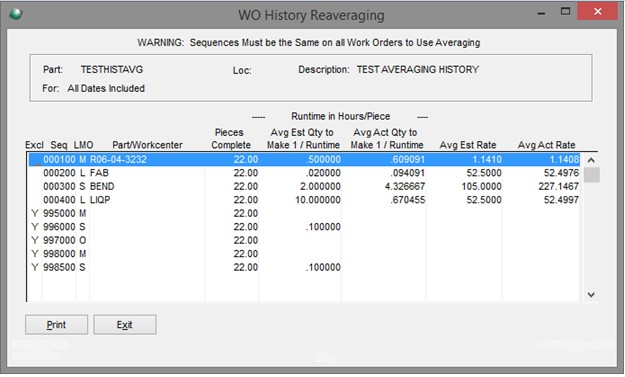The image size is (625, 377).
Task: Click the Avg Act Rate value 1.1408
Action: (x=564, y=159)
